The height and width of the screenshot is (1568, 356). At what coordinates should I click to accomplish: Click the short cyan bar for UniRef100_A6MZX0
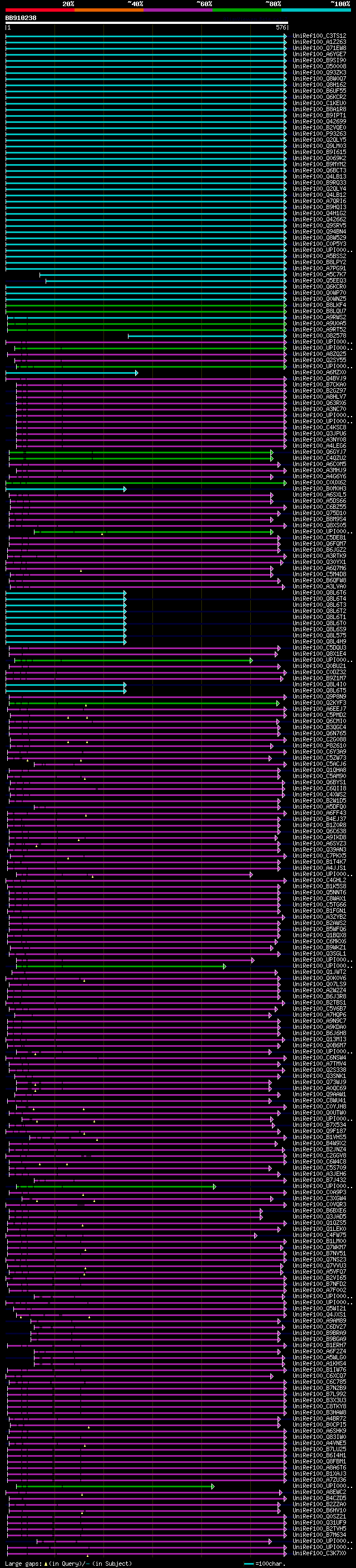pos(72,373)
